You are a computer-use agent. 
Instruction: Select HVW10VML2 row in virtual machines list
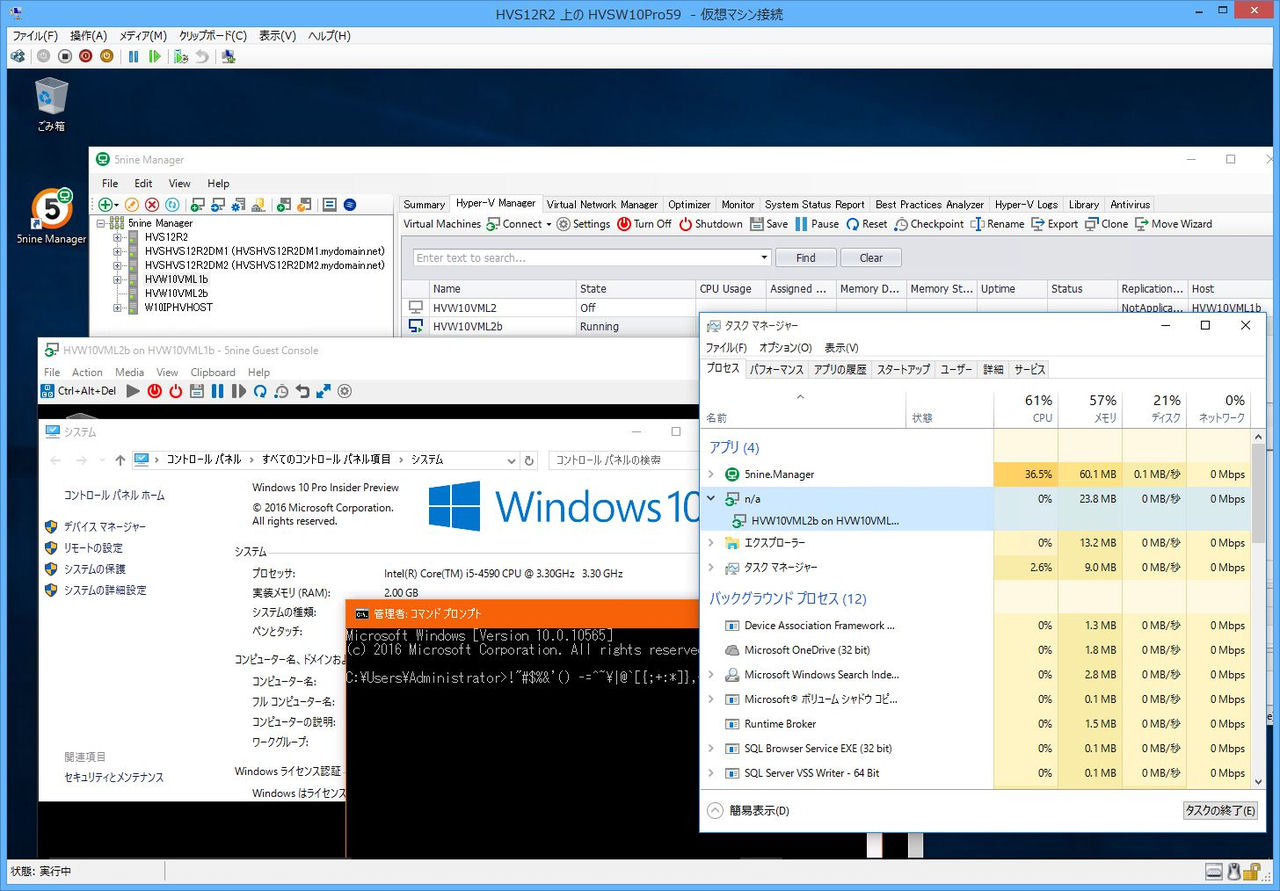coord(550,308)
